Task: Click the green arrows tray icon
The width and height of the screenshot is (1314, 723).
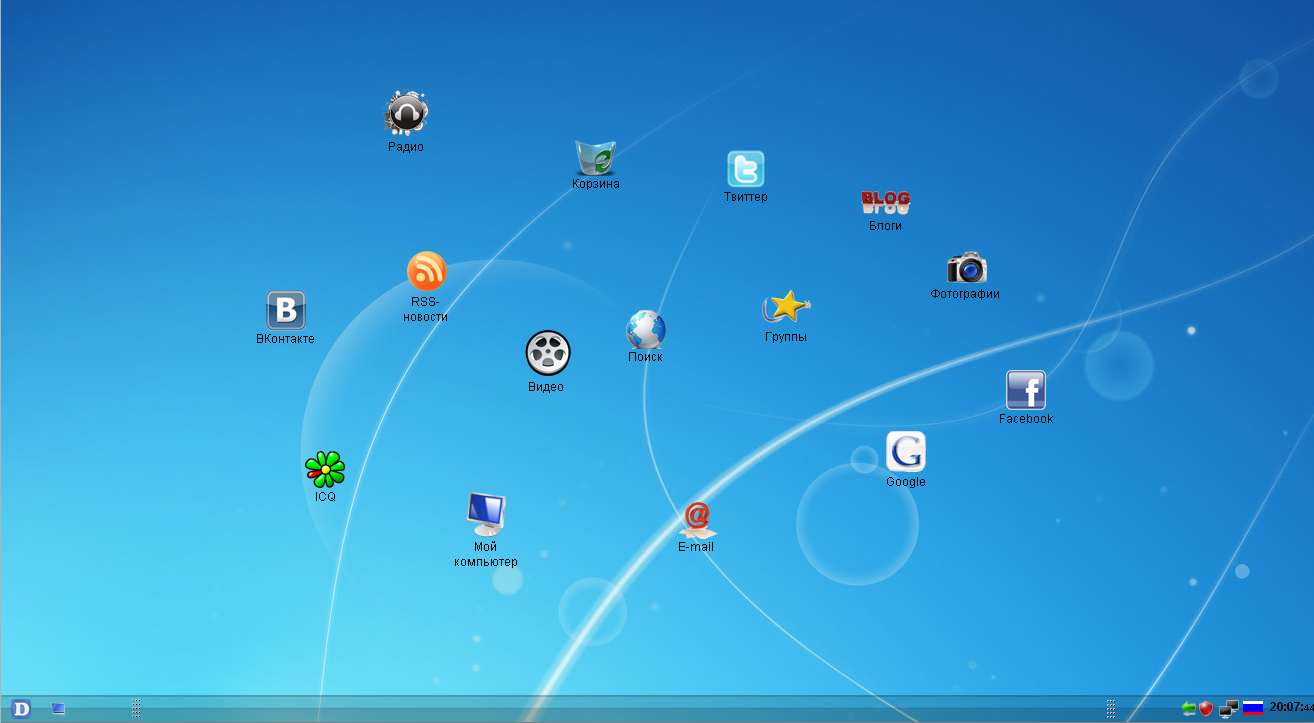Action: pyautogui.click(x=1189, y=708)
